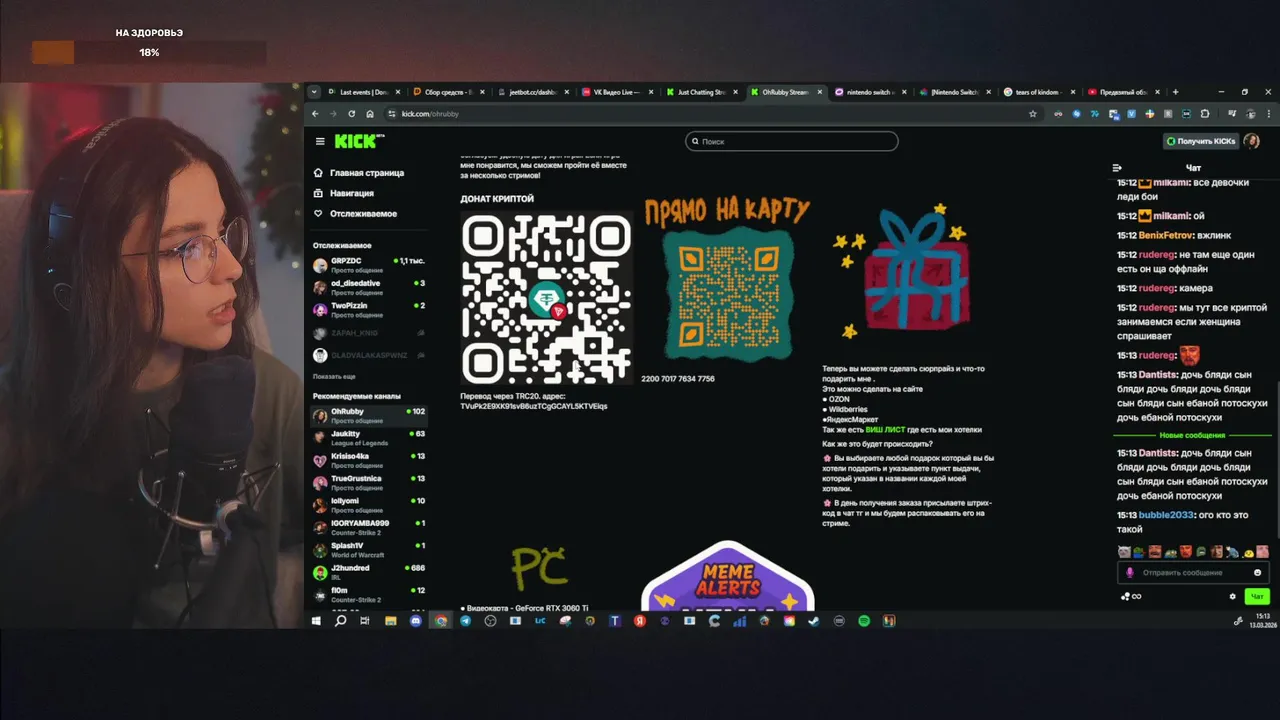Go back in browser
Screen dimensions: 1280x720
pyautogui.click(x=315, y=114)
